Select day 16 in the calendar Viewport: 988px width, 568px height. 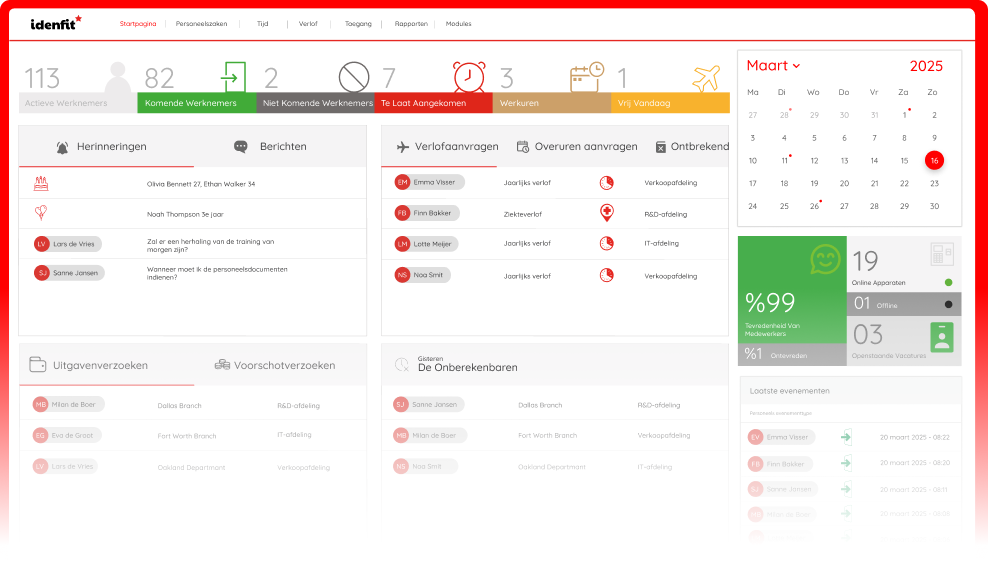click(x=934, y=160)
